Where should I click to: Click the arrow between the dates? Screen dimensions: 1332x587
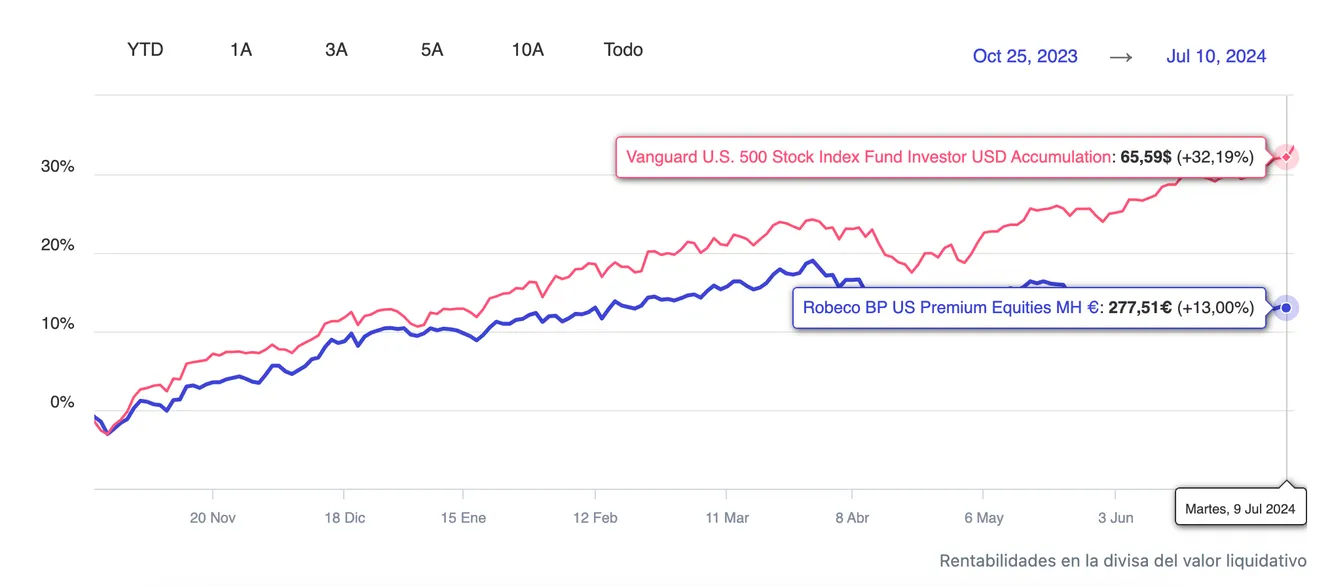pyautogui.click(x=1121, y=56)
